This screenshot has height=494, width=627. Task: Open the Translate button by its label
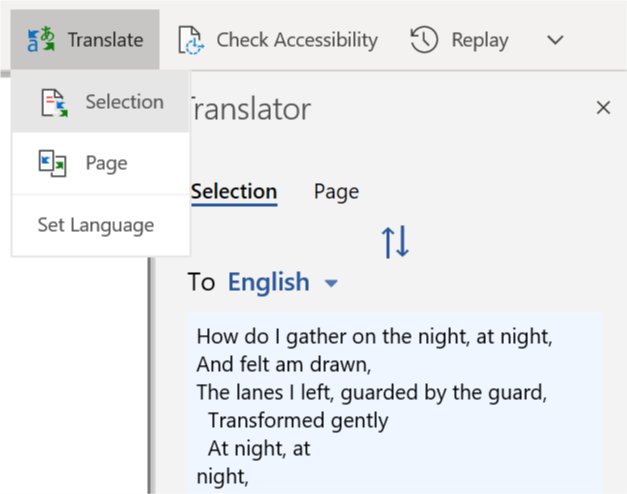[x=105, y=40]
